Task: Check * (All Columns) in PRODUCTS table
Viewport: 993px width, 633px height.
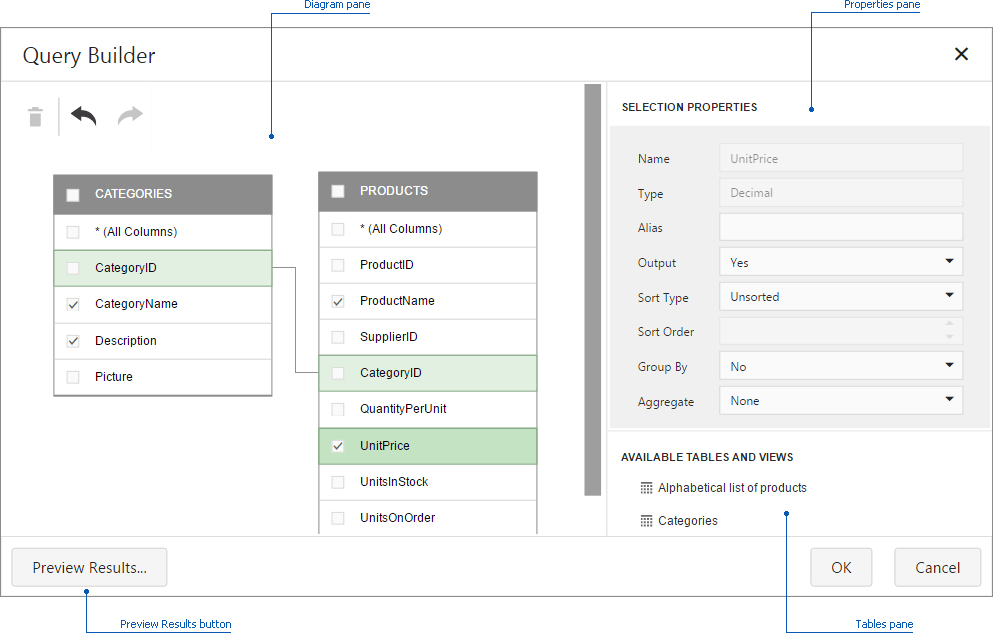Action: pos(337,229)
